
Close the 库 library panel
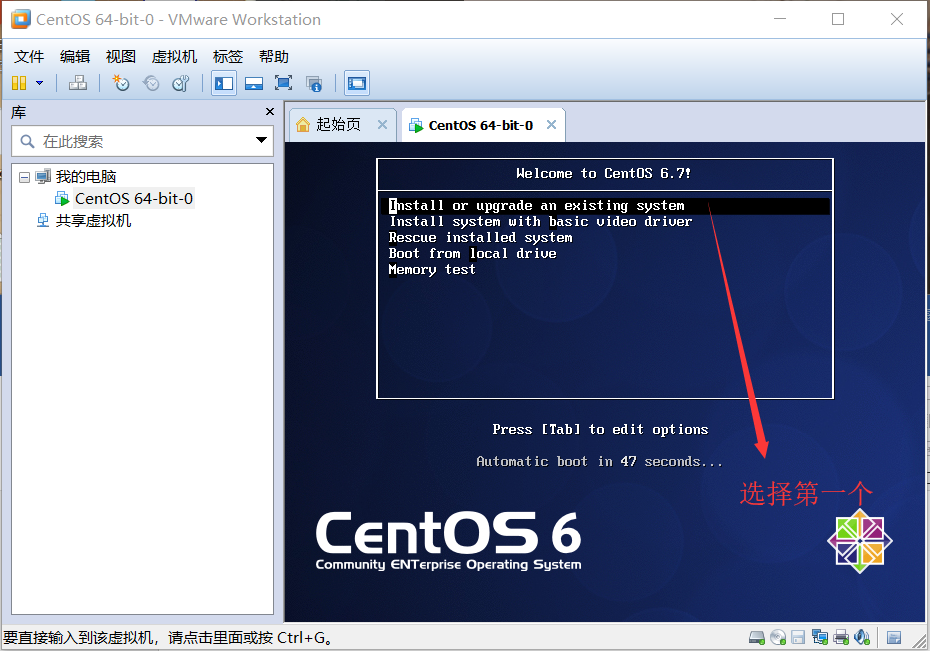[x=270, y=111]
